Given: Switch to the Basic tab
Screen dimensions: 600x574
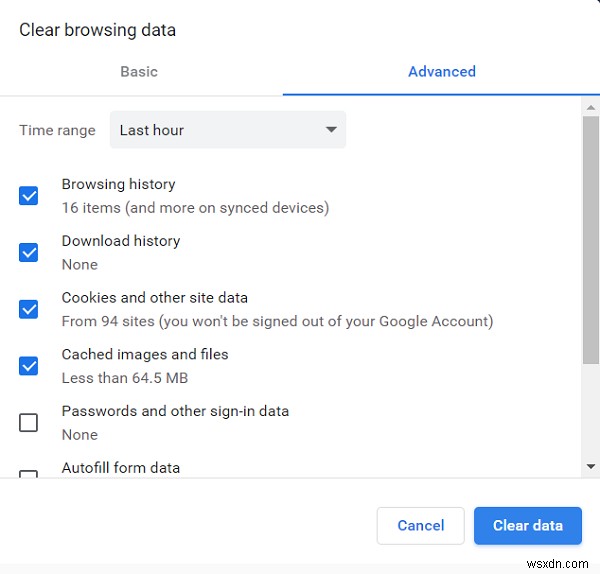Looking at the screenshot, I should [x=139, y=72].
